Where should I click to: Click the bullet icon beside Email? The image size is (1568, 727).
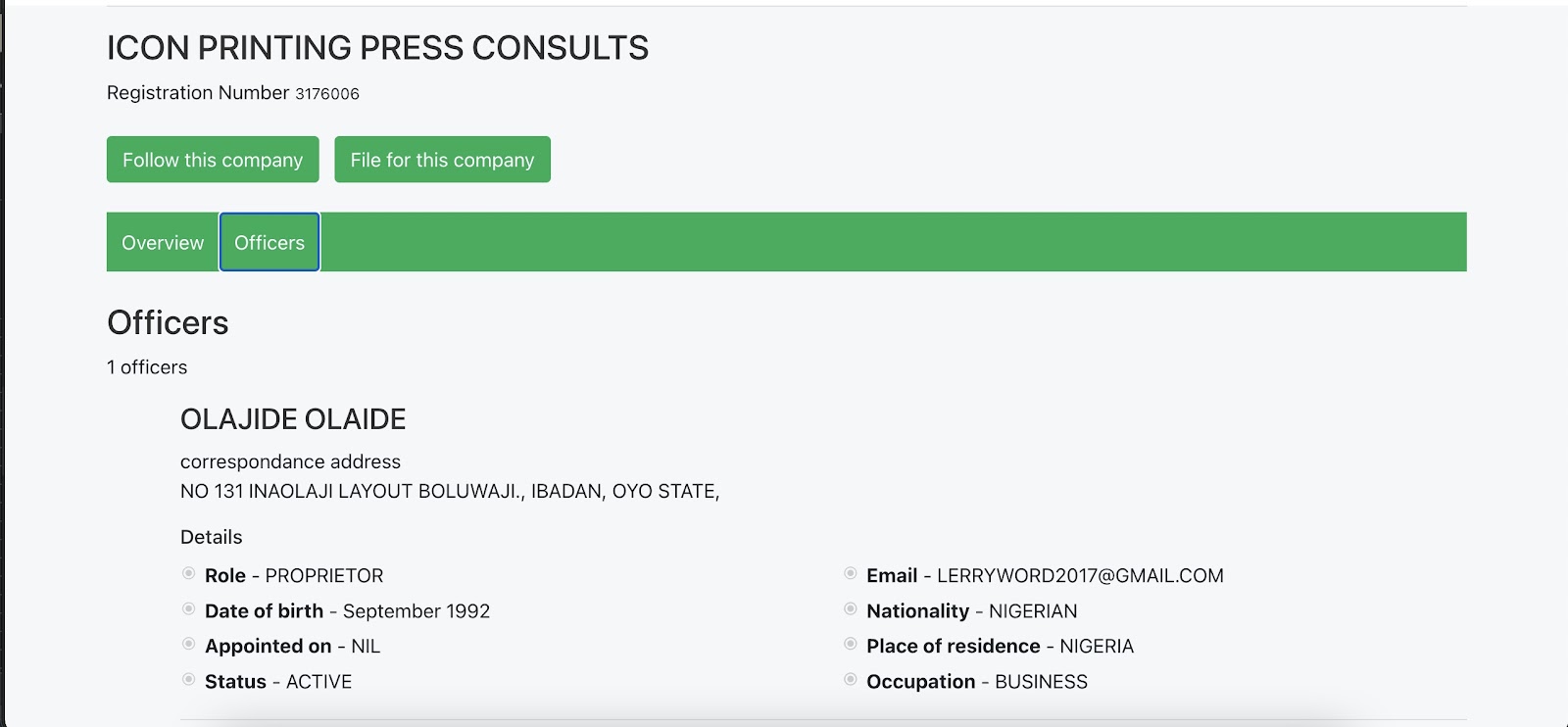[851, 574]
